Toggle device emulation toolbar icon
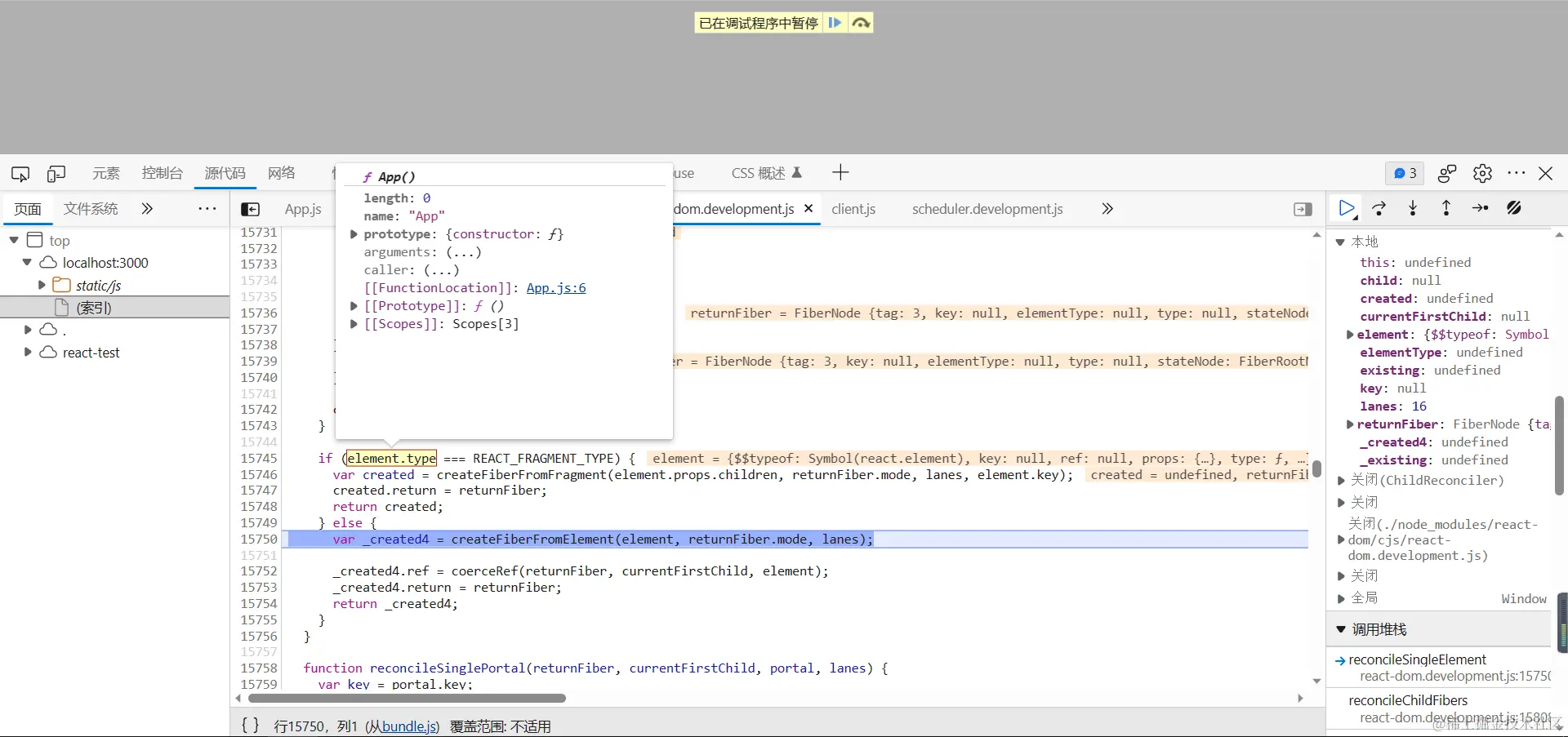1568x737 pixels. click(56, 173)
